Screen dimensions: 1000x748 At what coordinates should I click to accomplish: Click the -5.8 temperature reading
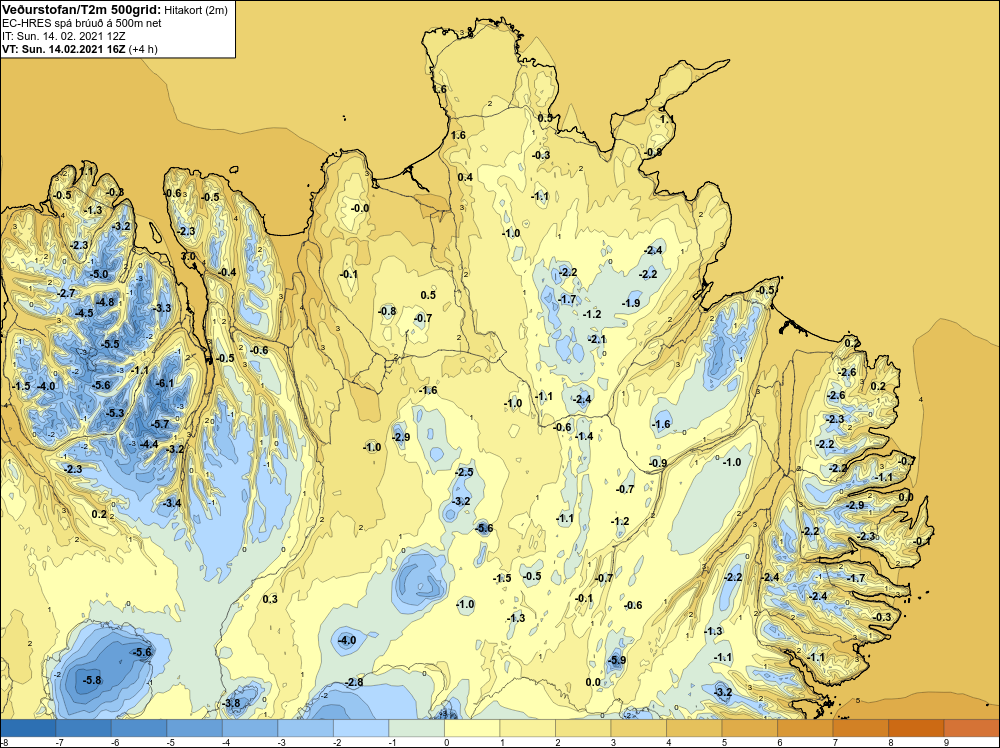pos(92,680)
